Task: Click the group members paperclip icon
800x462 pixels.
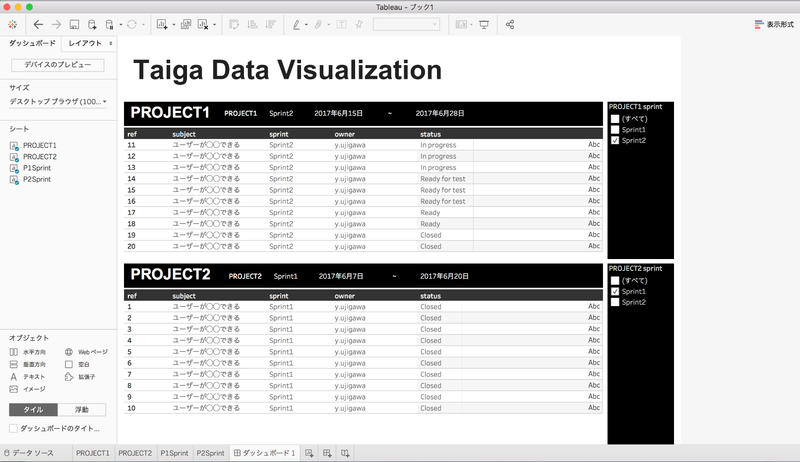Action: click(318, 24)
